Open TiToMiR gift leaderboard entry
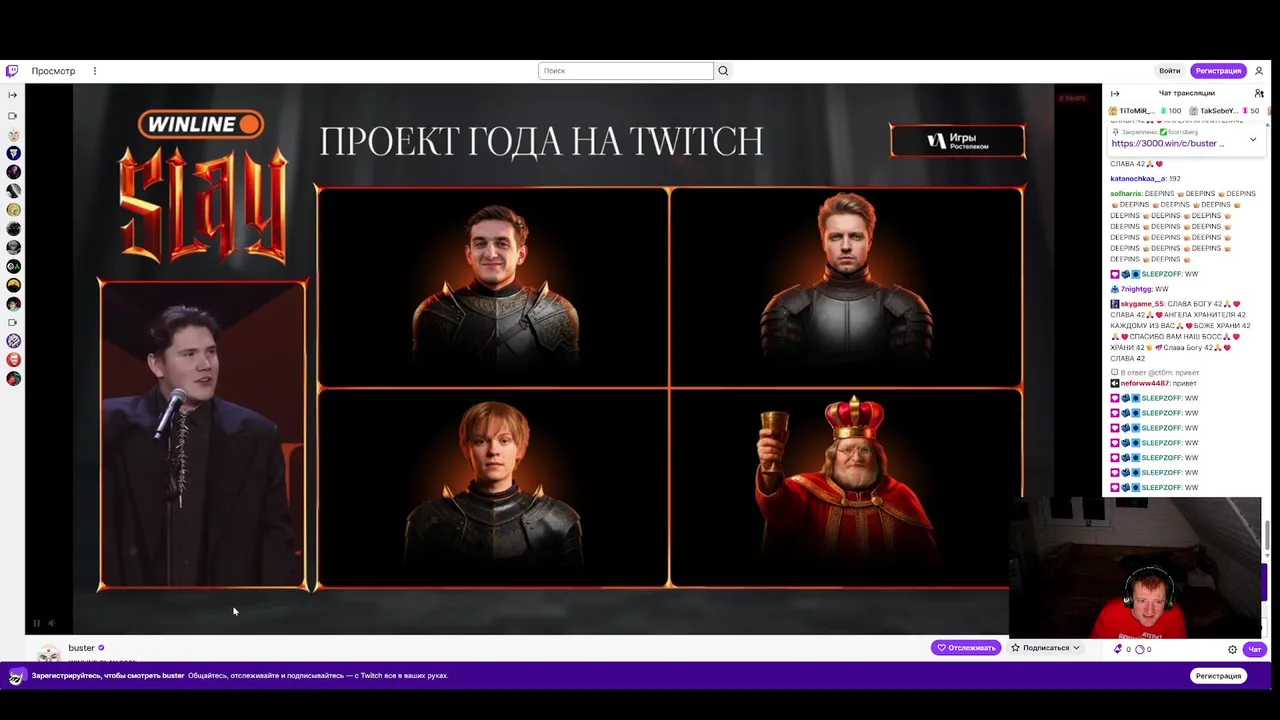This screenshot has height=720, width=1280. [1144, 111]
